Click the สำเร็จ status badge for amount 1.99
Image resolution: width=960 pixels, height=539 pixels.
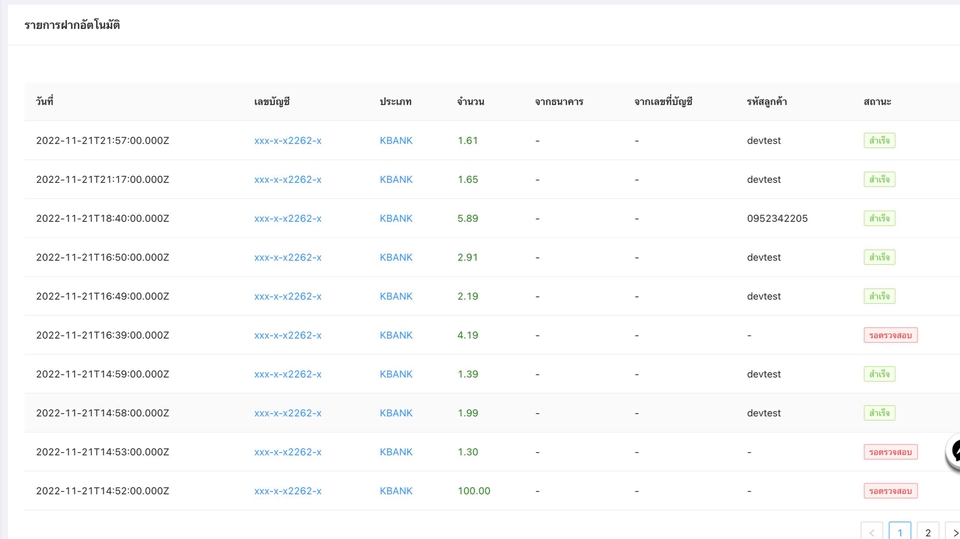point(879,413)
